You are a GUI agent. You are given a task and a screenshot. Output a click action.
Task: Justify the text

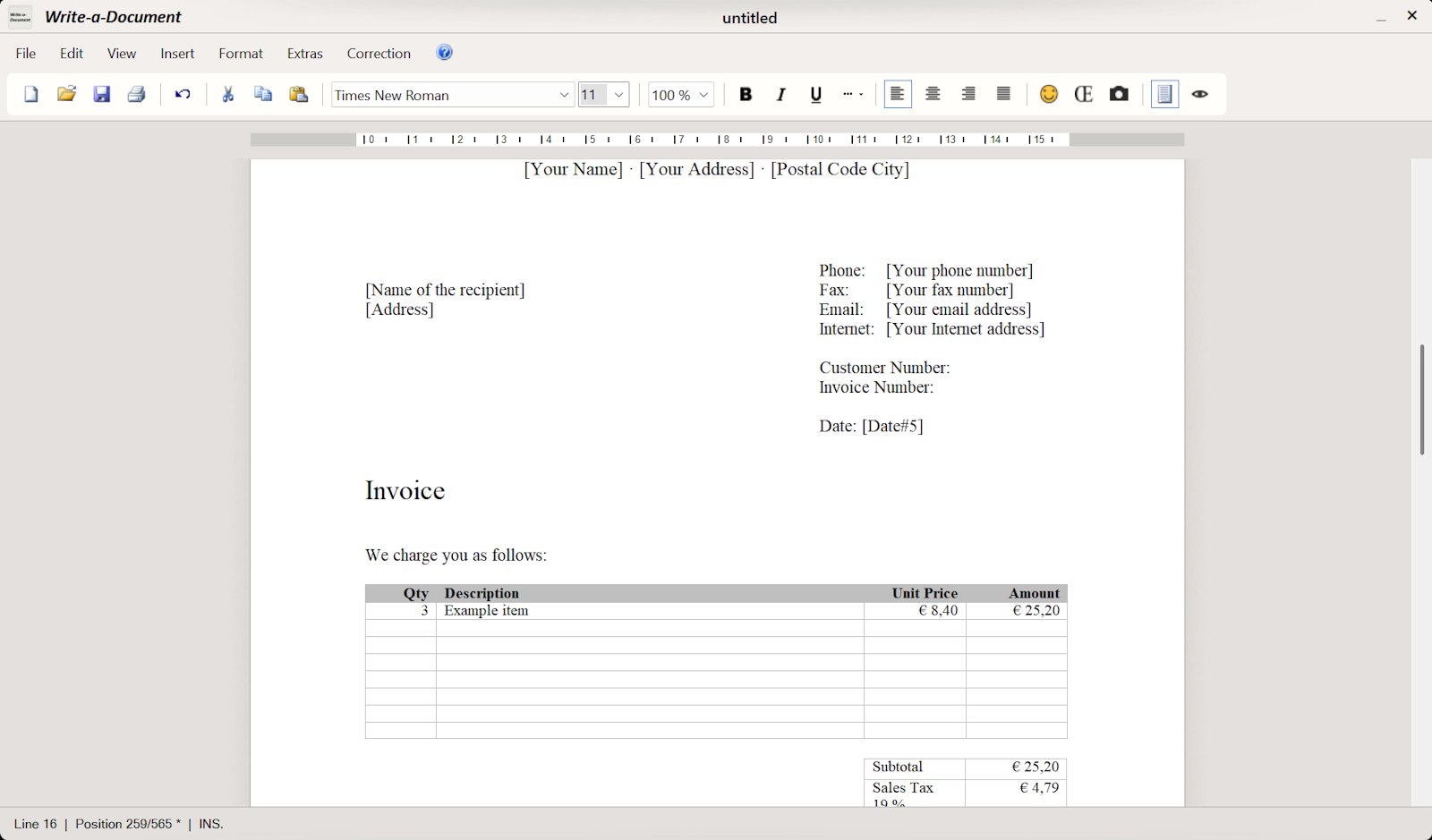tap(1004, 94)
